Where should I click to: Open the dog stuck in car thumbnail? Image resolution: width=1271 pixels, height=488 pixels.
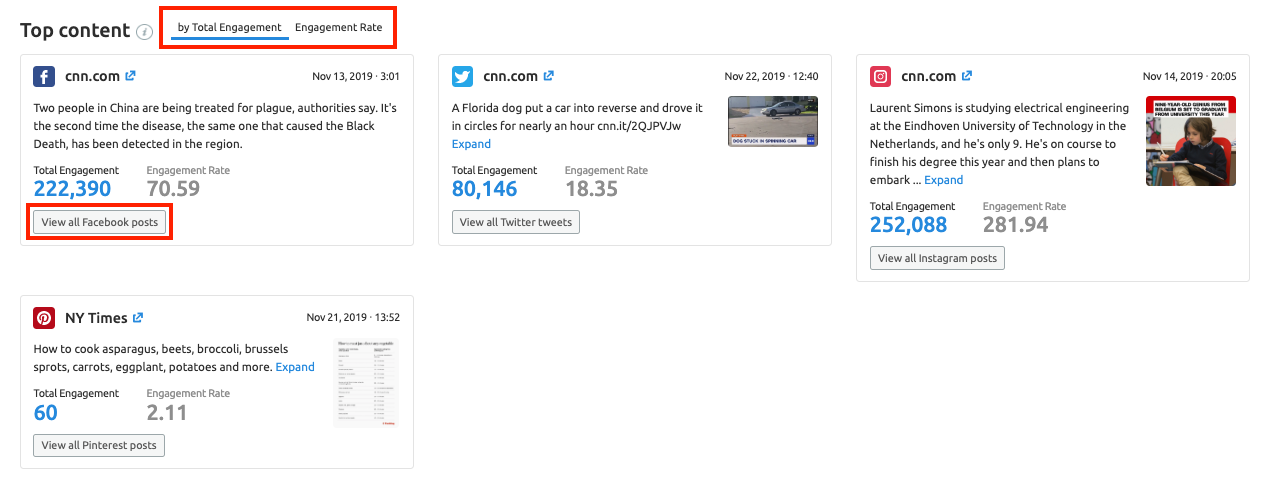(772, 121)
